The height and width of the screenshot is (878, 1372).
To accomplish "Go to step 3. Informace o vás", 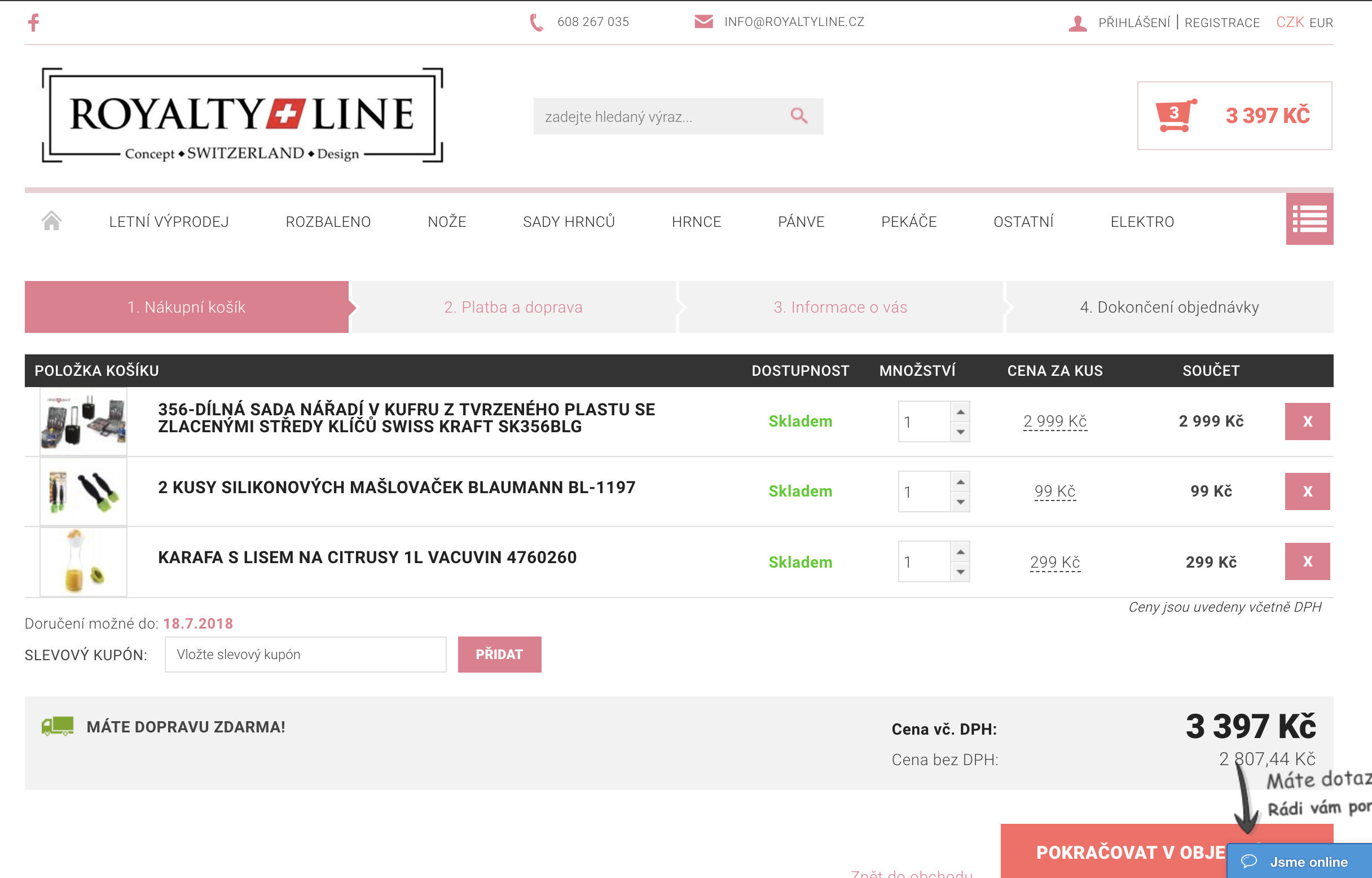I will (x=840, y=307).
